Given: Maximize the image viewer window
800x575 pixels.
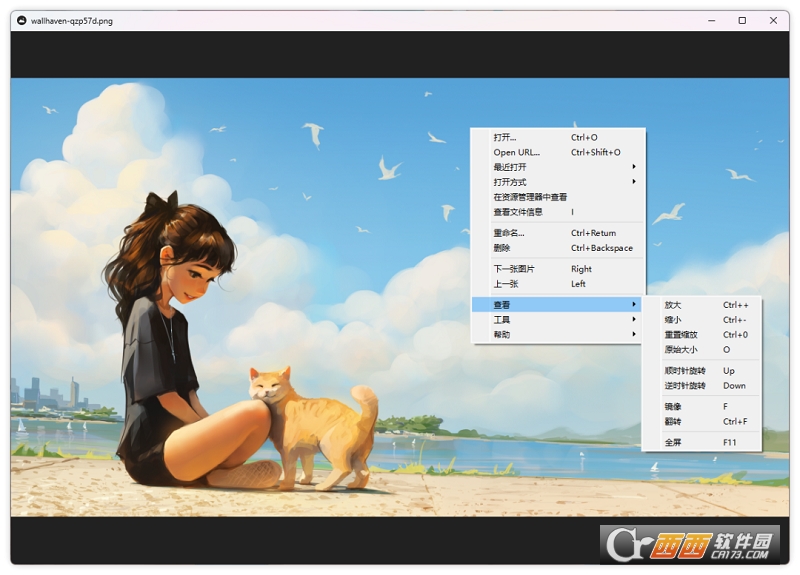Looking at the screenshot, I should [x=742, y=20].
